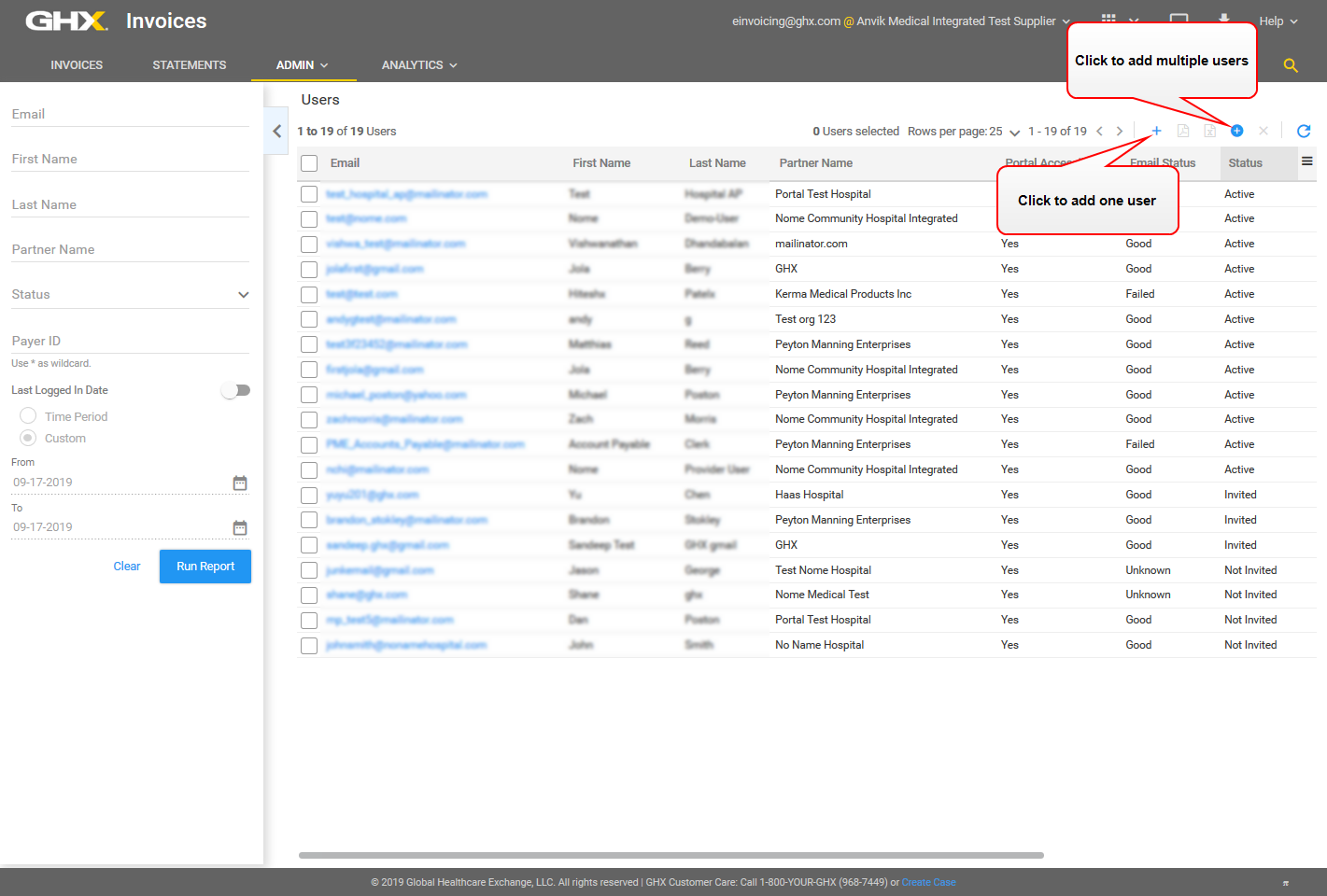The width and height of the screenshot is (1327, 896).
Task: Click the blue circle add multiple users icon
Action: (x=1236, y=131)
